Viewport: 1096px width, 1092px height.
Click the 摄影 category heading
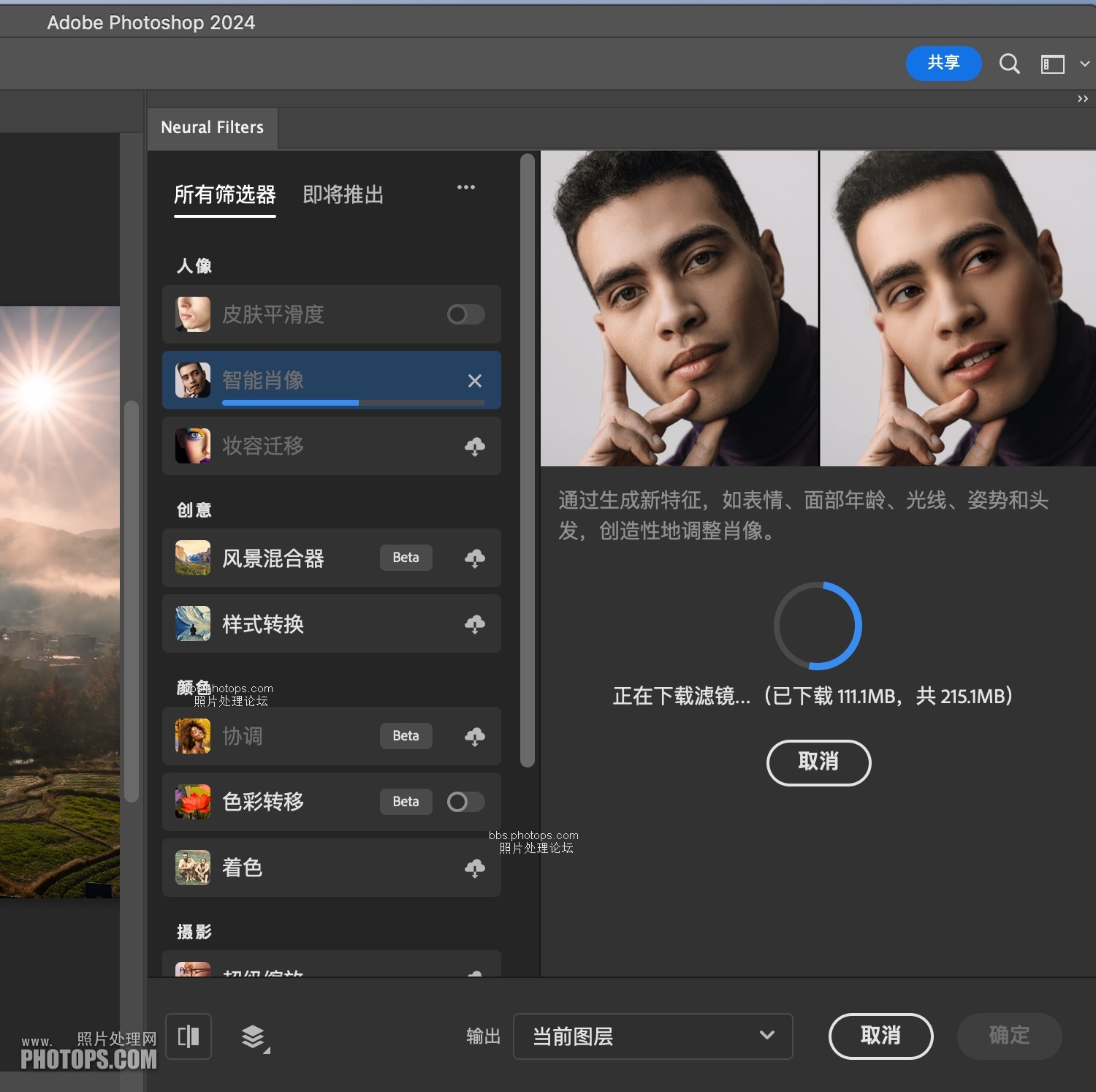[194, 932]
